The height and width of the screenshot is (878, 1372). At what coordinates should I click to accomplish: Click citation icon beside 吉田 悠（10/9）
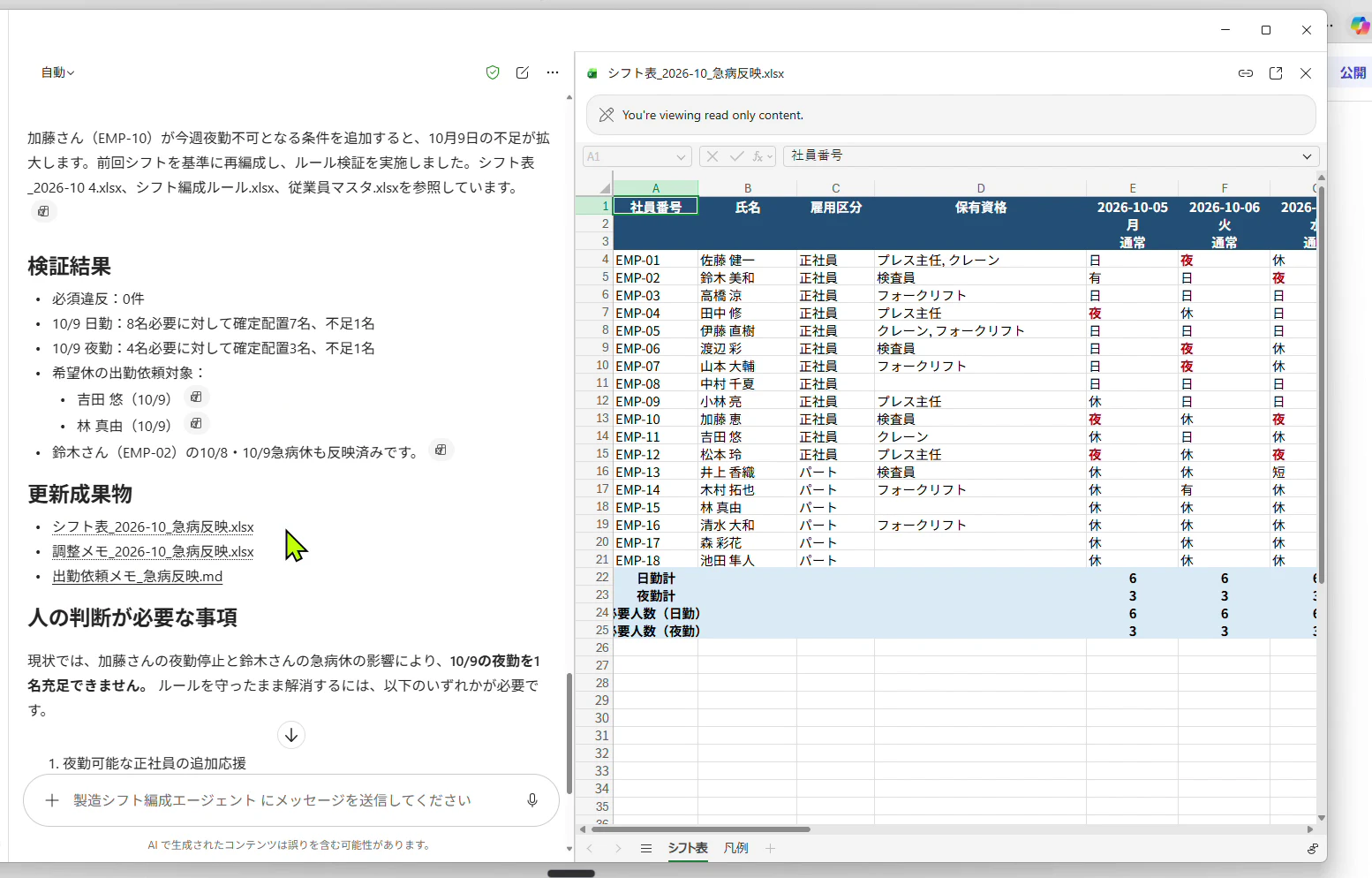pos(196,397)
